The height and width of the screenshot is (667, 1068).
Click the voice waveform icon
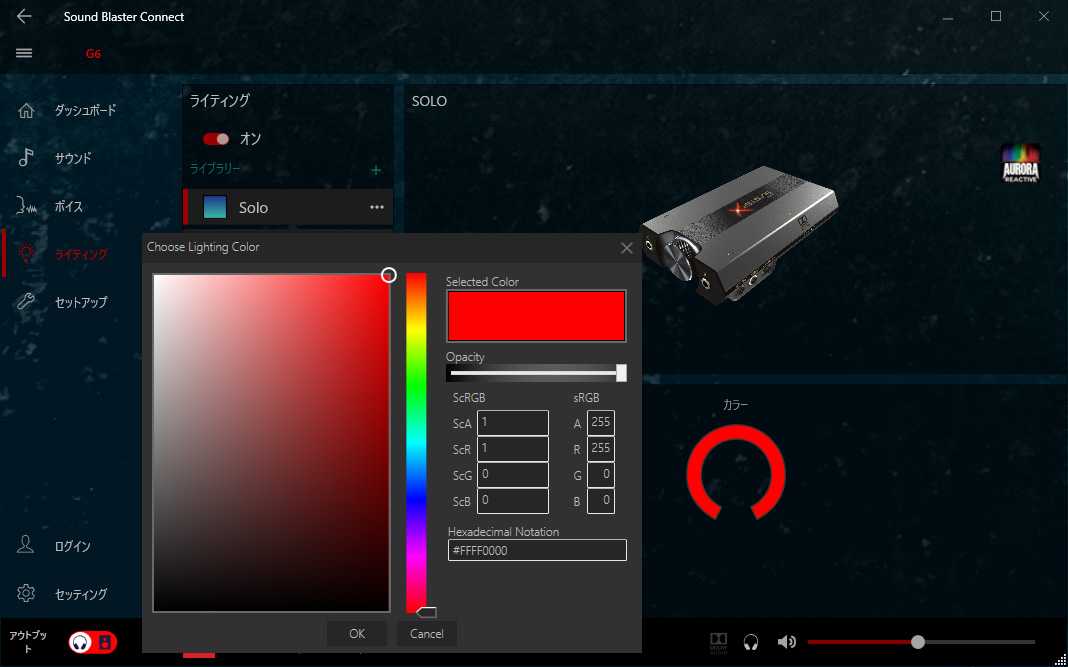pos(26,206)
